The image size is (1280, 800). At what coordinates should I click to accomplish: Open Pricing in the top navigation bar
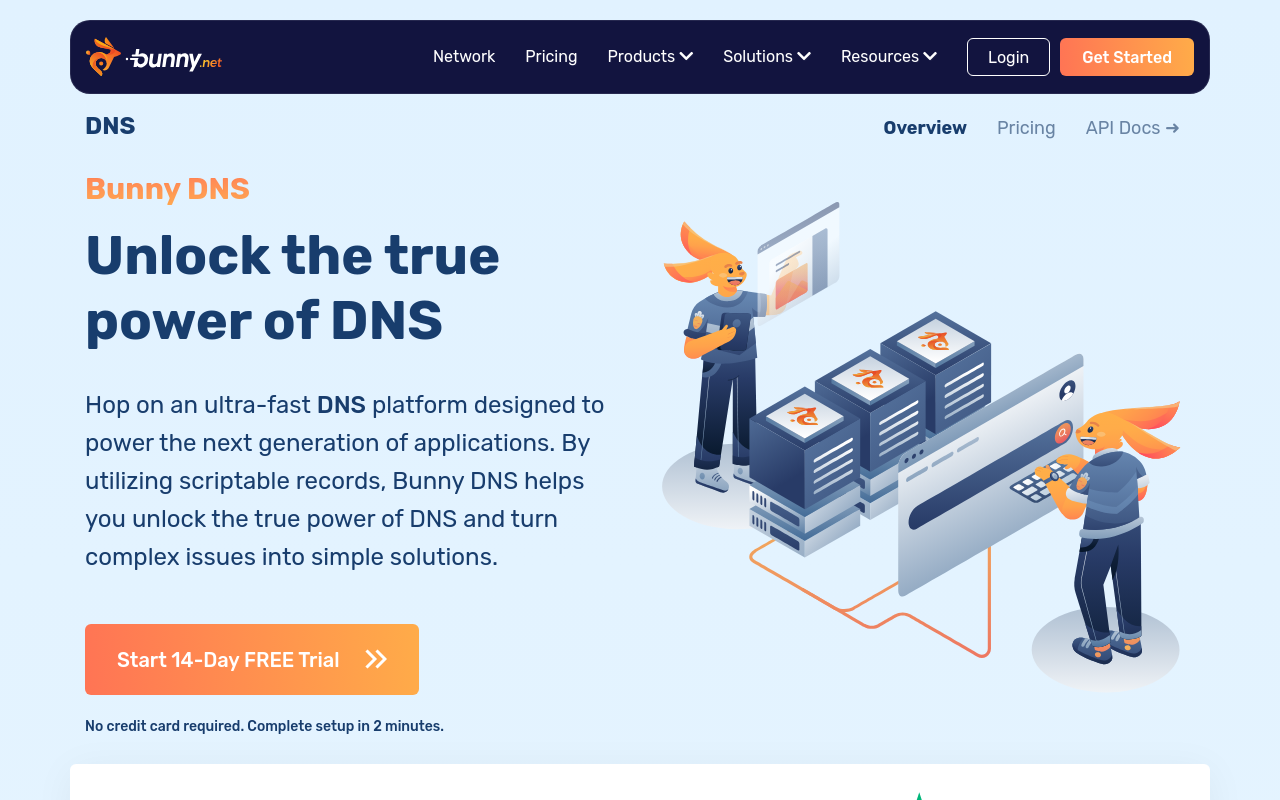(x=551, y=57)
